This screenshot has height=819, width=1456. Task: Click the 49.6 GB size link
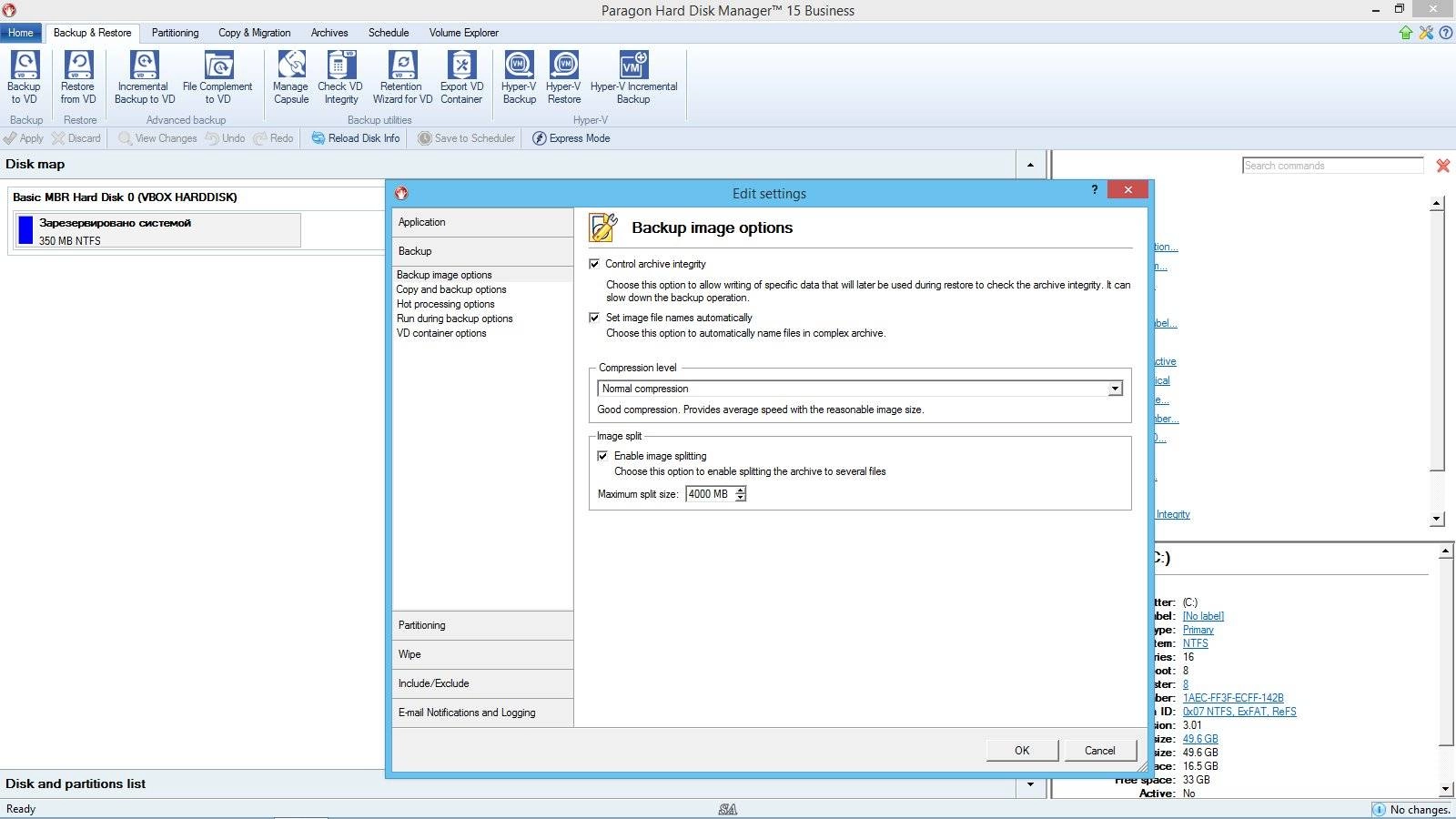[1200, 739]
